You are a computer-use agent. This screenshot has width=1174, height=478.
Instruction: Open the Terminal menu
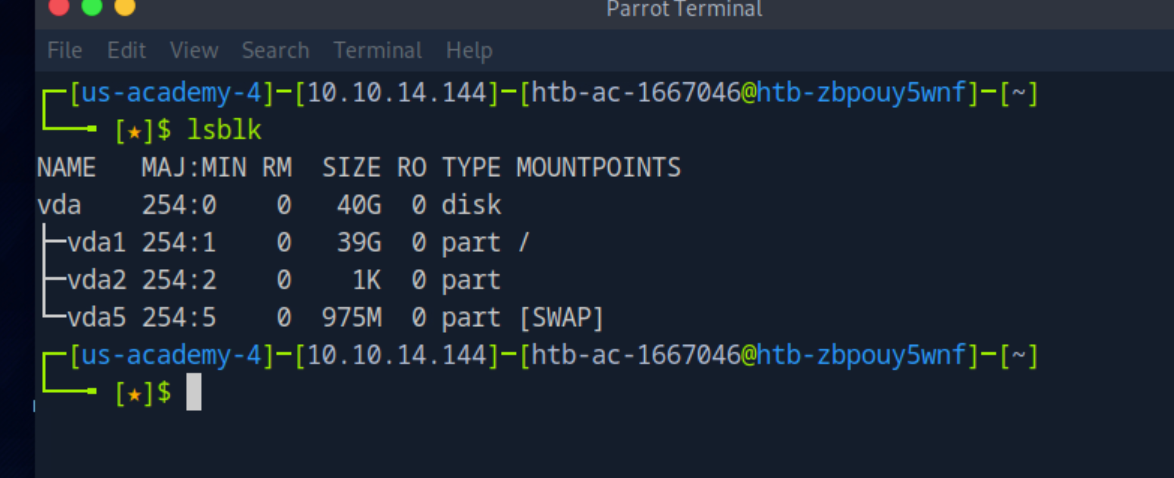tap(377, 50)
